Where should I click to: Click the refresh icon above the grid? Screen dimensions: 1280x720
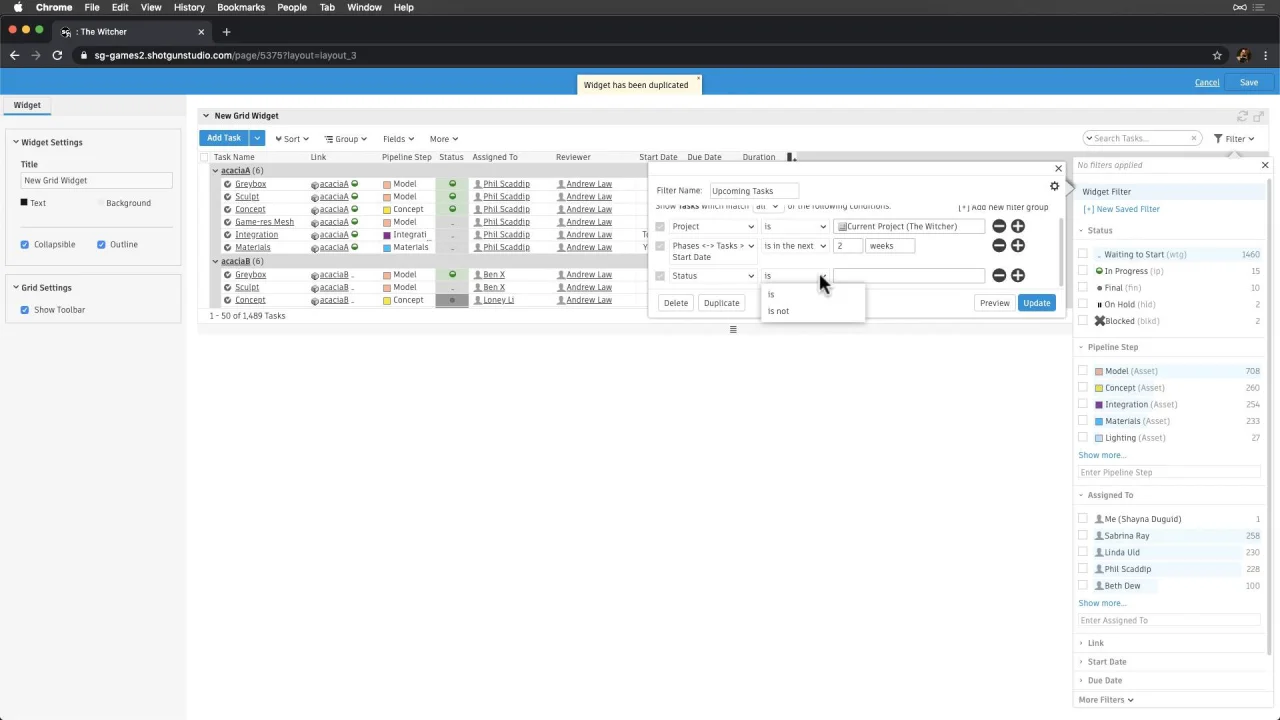click(x=1243, y=116)
